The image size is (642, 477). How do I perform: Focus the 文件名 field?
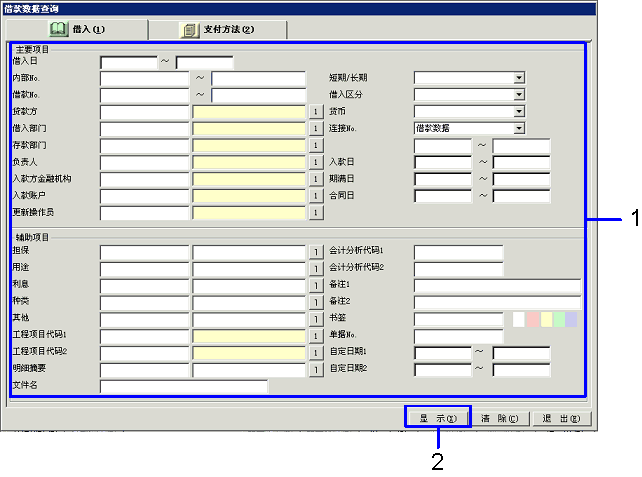coord(184,387)
